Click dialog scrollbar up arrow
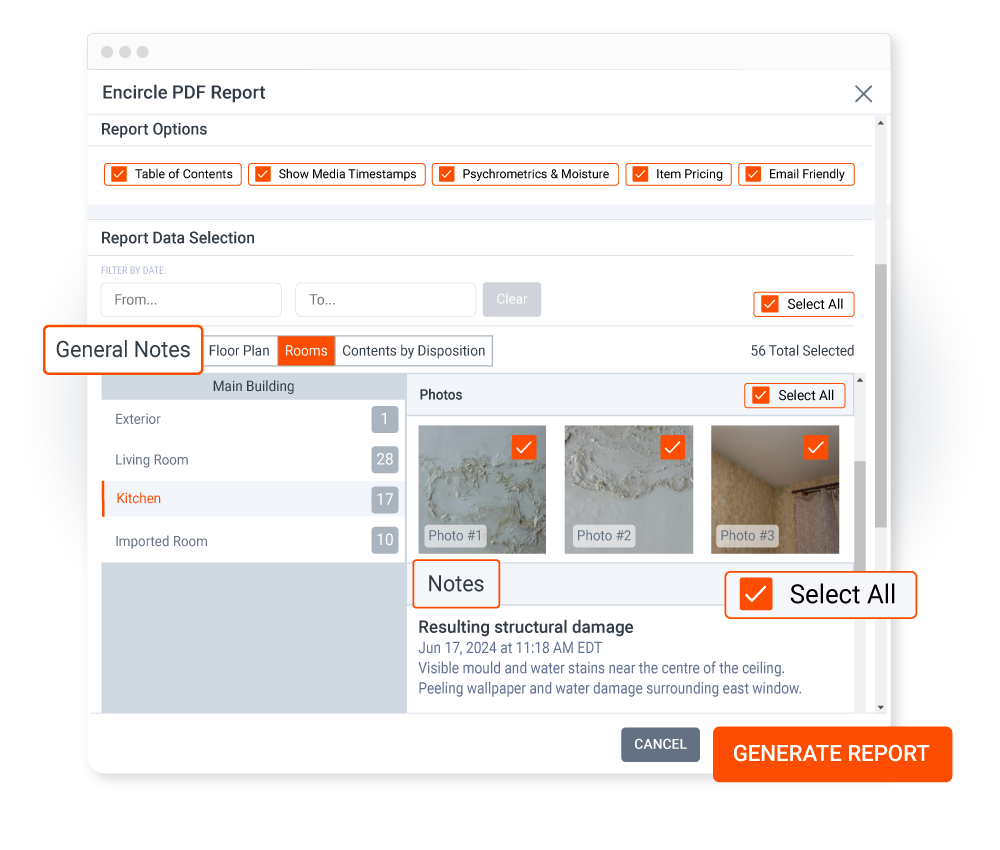The image size is (1000, 850). click(881, 123)
